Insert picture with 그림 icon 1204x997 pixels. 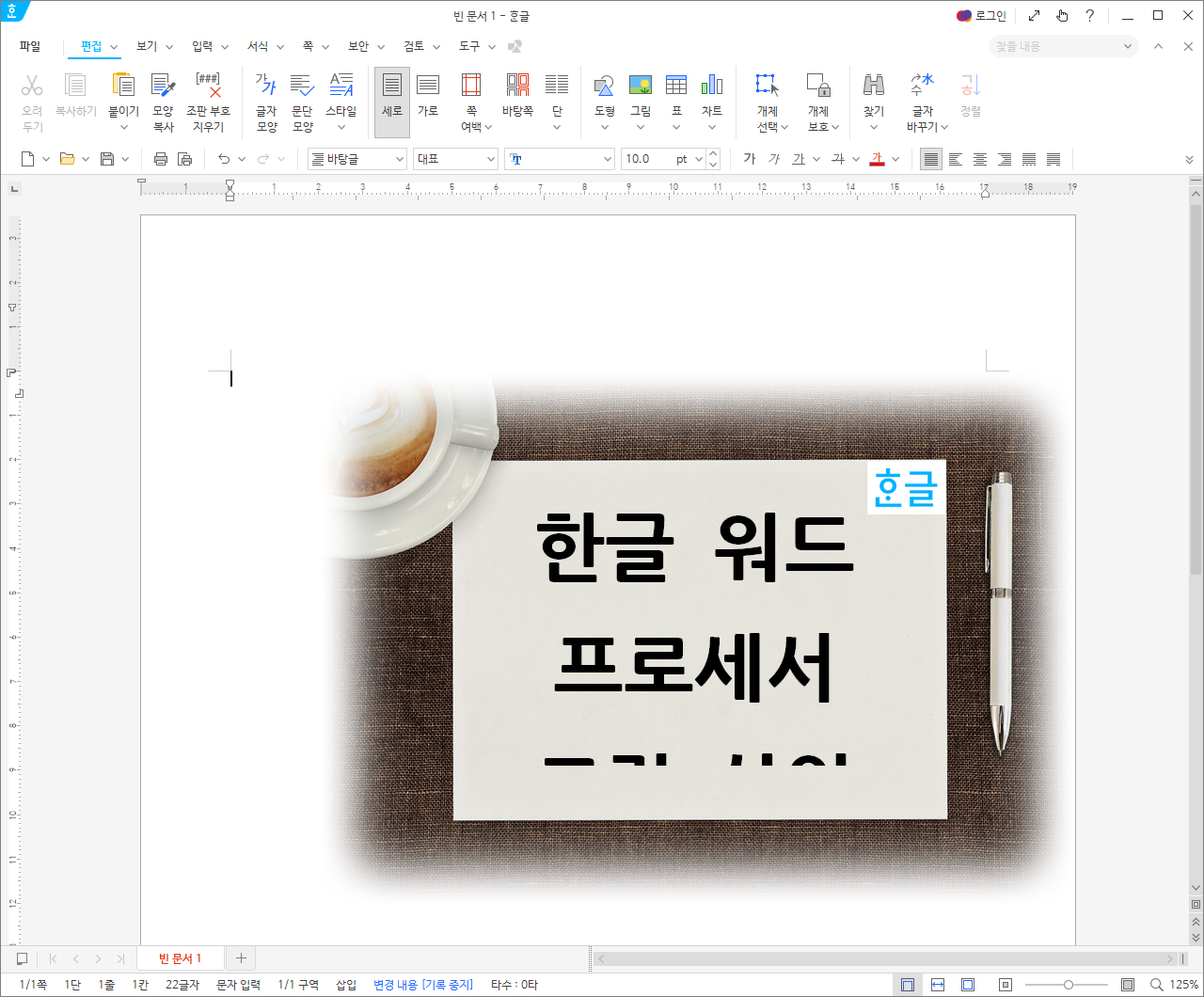tap(641, 86)
